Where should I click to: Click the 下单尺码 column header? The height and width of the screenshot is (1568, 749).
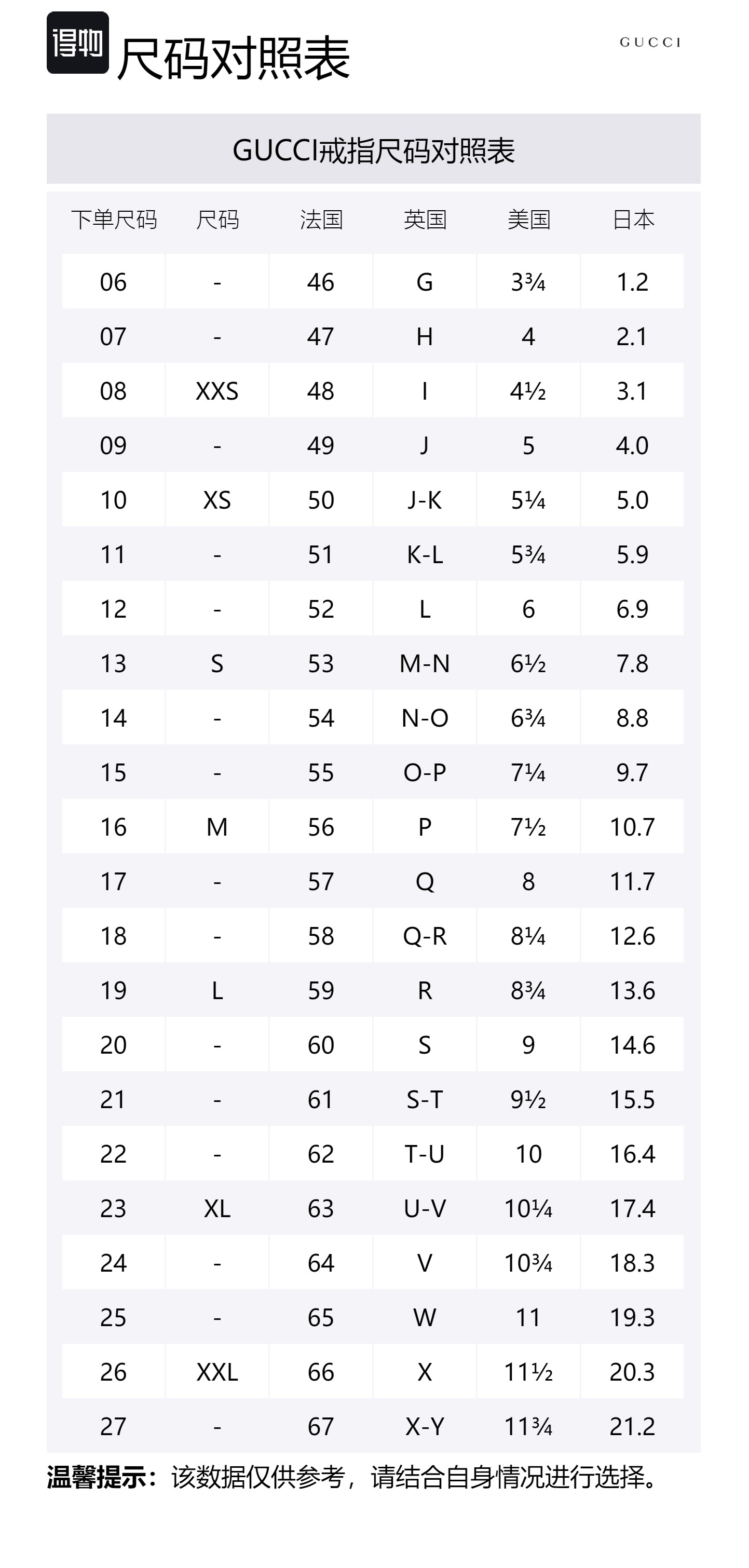pos(114,220)
